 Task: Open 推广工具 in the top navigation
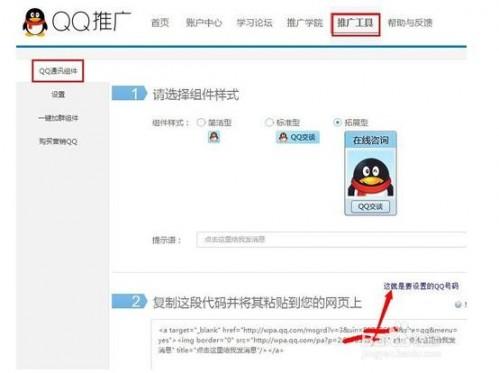355,23
